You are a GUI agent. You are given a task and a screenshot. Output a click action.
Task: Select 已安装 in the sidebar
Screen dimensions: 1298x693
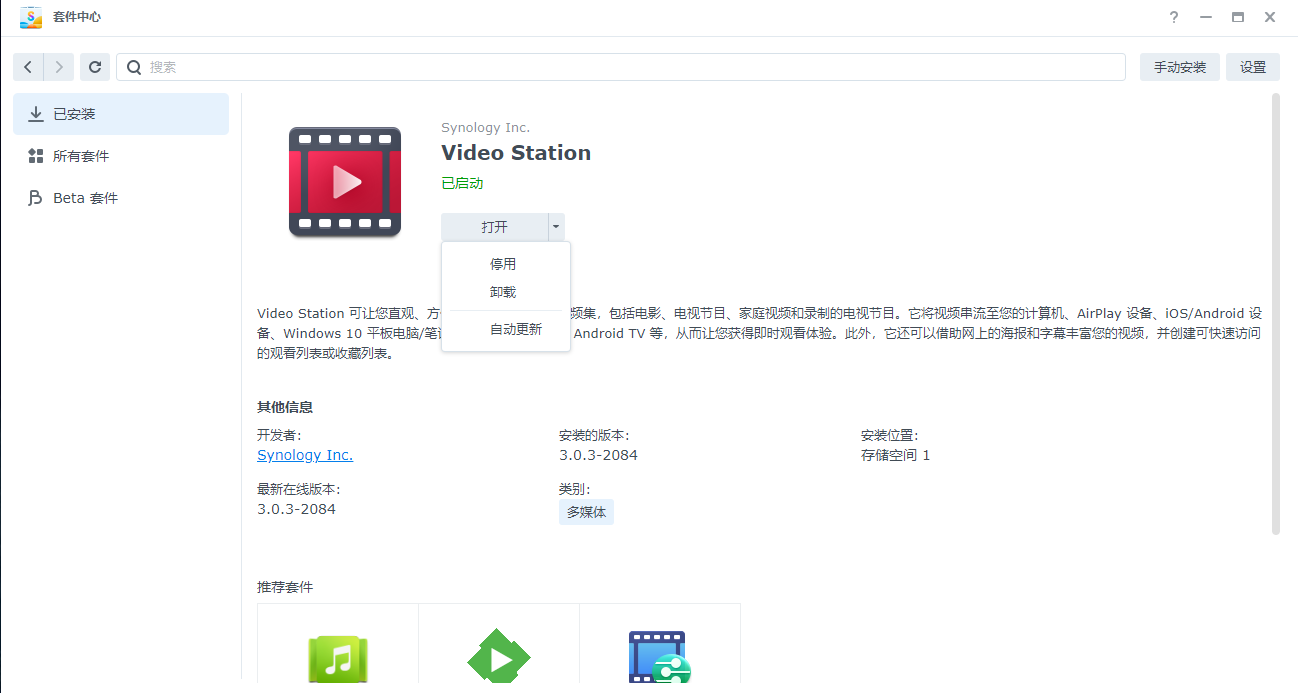[x=121, y=114]
